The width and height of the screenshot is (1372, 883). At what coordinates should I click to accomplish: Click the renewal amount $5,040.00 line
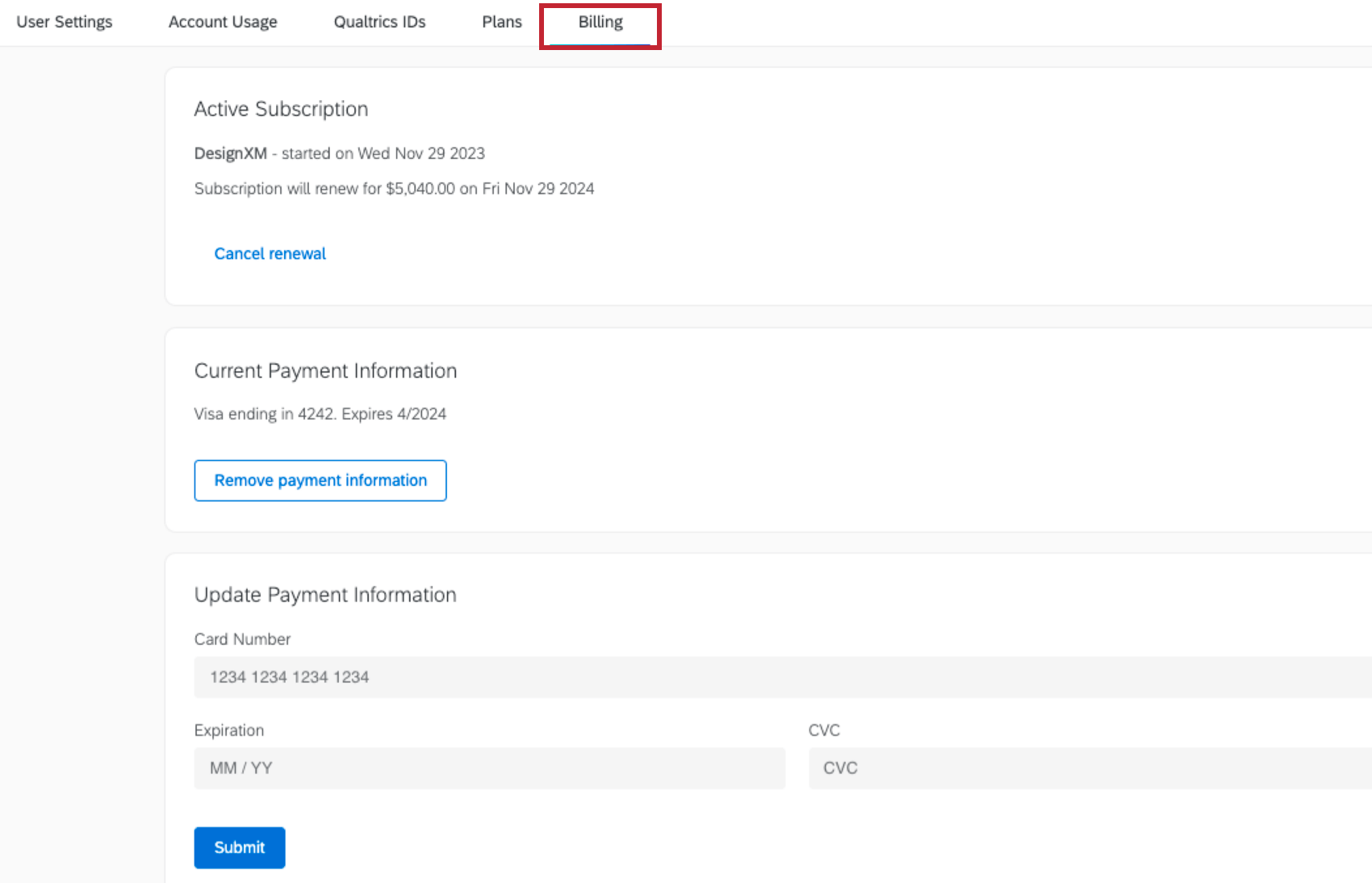(394, 189)
